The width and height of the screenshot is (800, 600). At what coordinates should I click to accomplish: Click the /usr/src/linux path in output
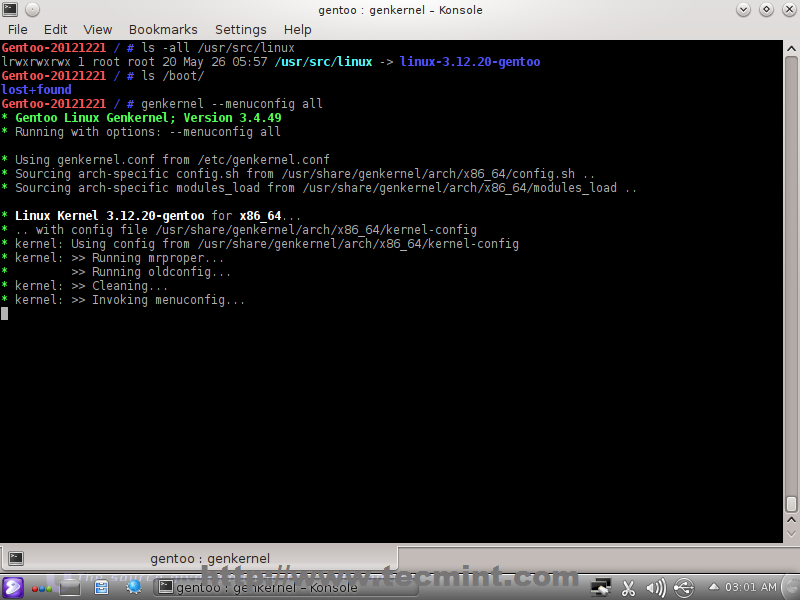click(323, 62)
